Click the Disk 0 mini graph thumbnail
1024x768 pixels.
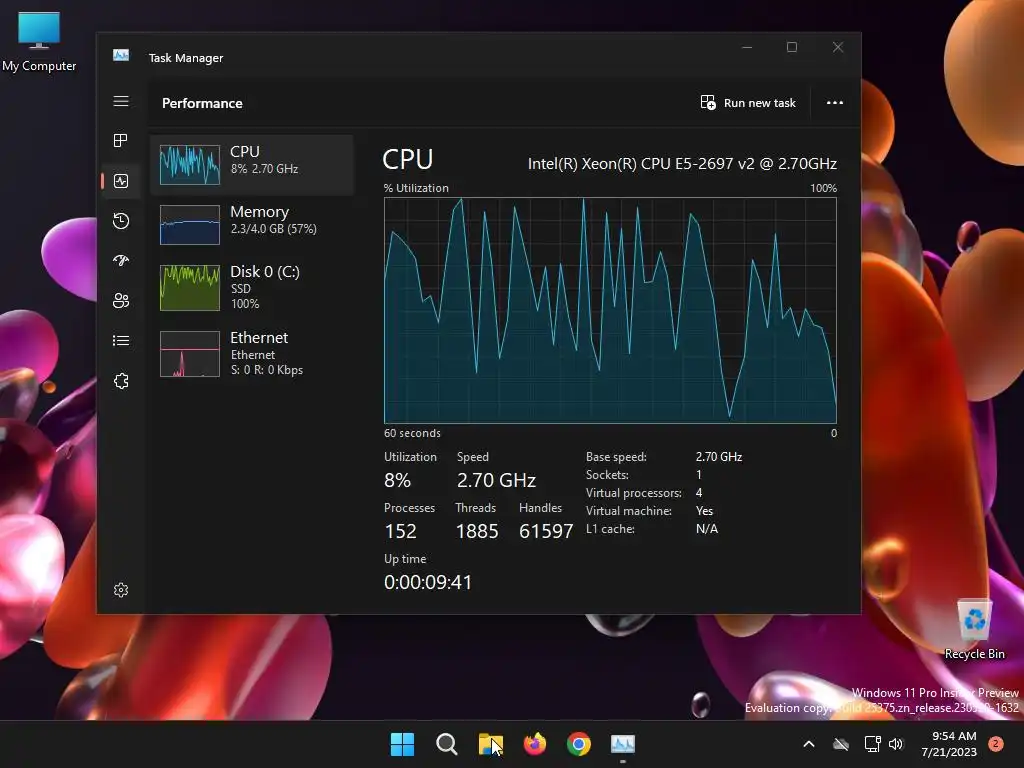(x=190, y=287)
